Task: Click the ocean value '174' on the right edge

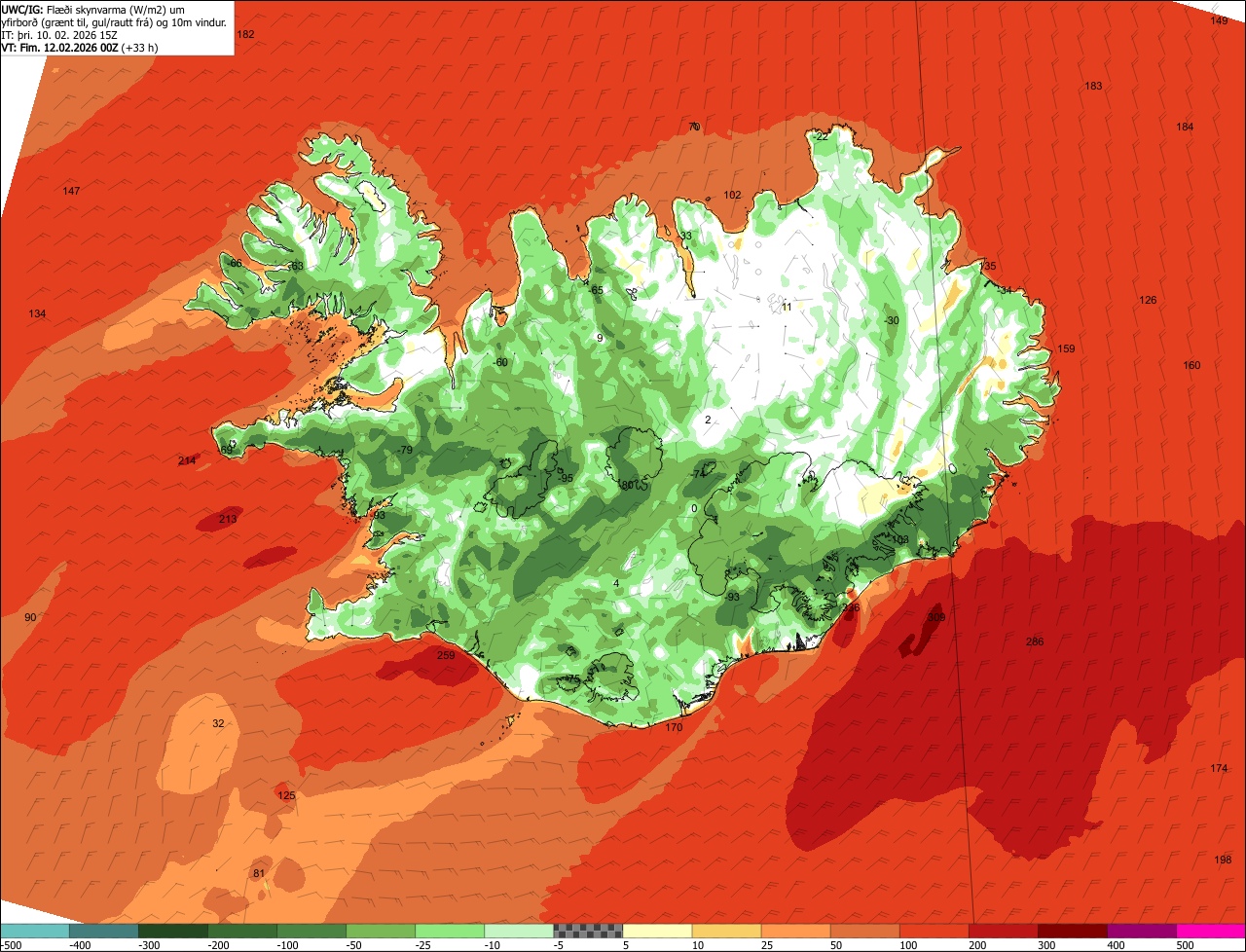Action: pos(1219,768)
